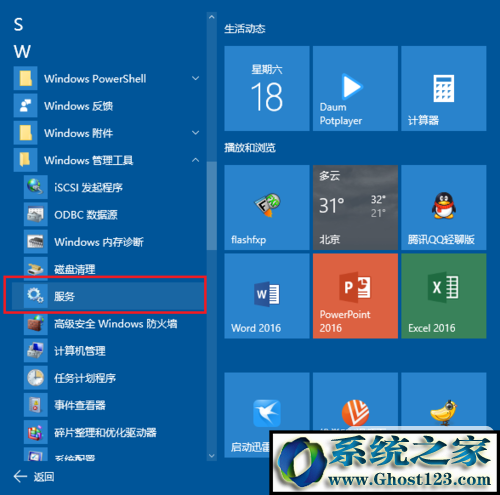
Task: Open the flashfxp tile
Action: pos(267,207)
